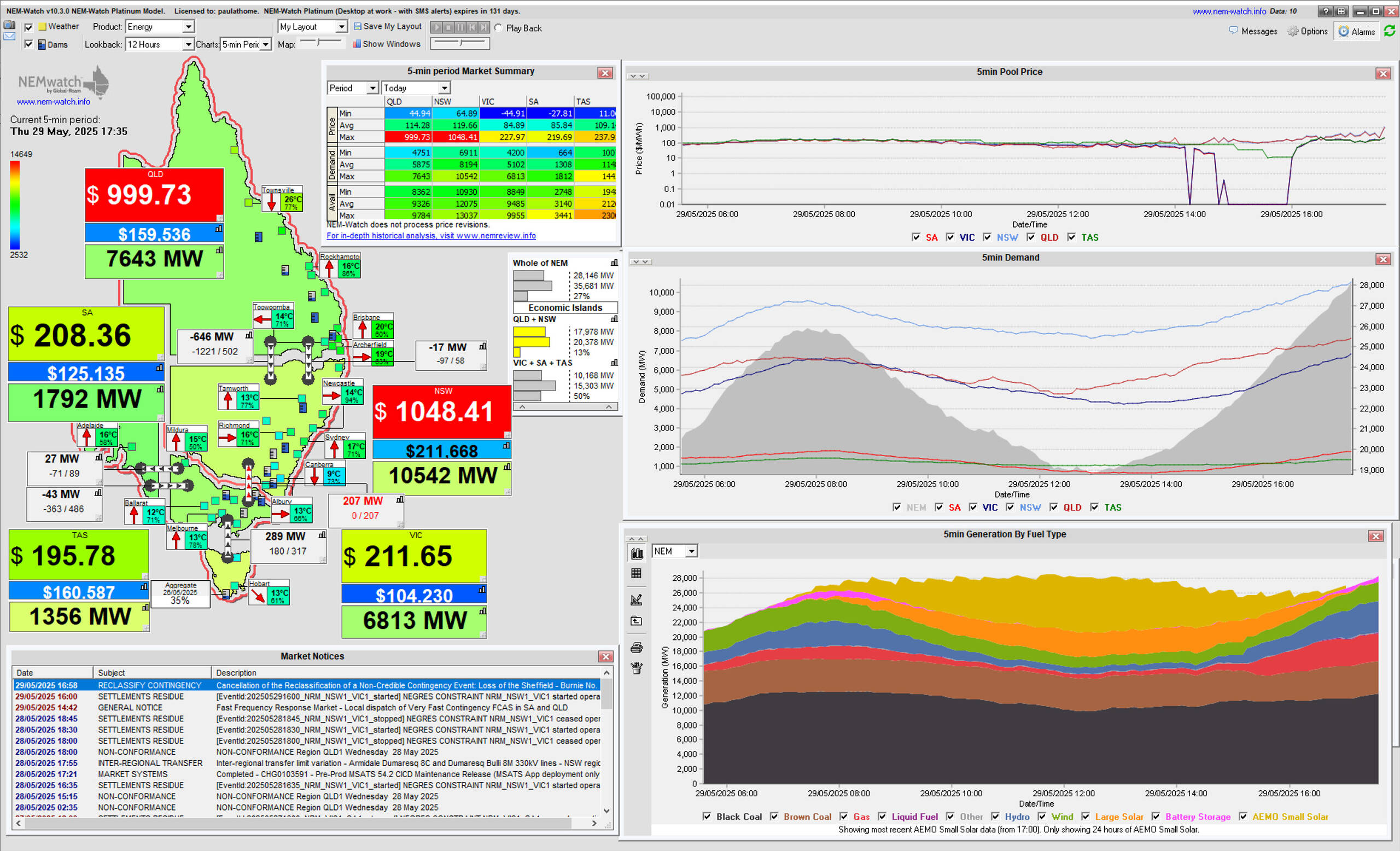The width and height of the screenshot is (1400, 851).
Task: Collapse the 5min Demand panel chevrons
Action: [640, 262]
